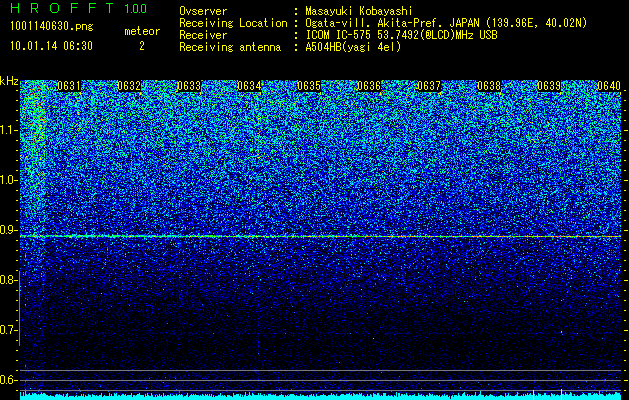Click the ICOM IC-575 receiver text

pyautogui.click(x=401, y=35)
